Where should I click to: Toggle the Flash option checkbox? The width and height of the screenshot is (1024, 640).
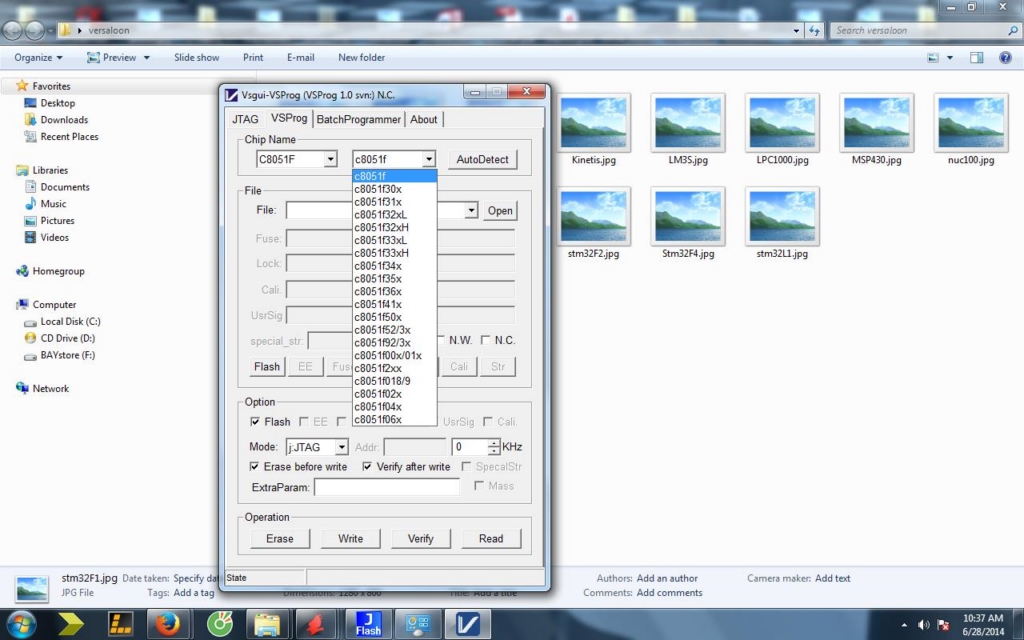tap(255, 422)
